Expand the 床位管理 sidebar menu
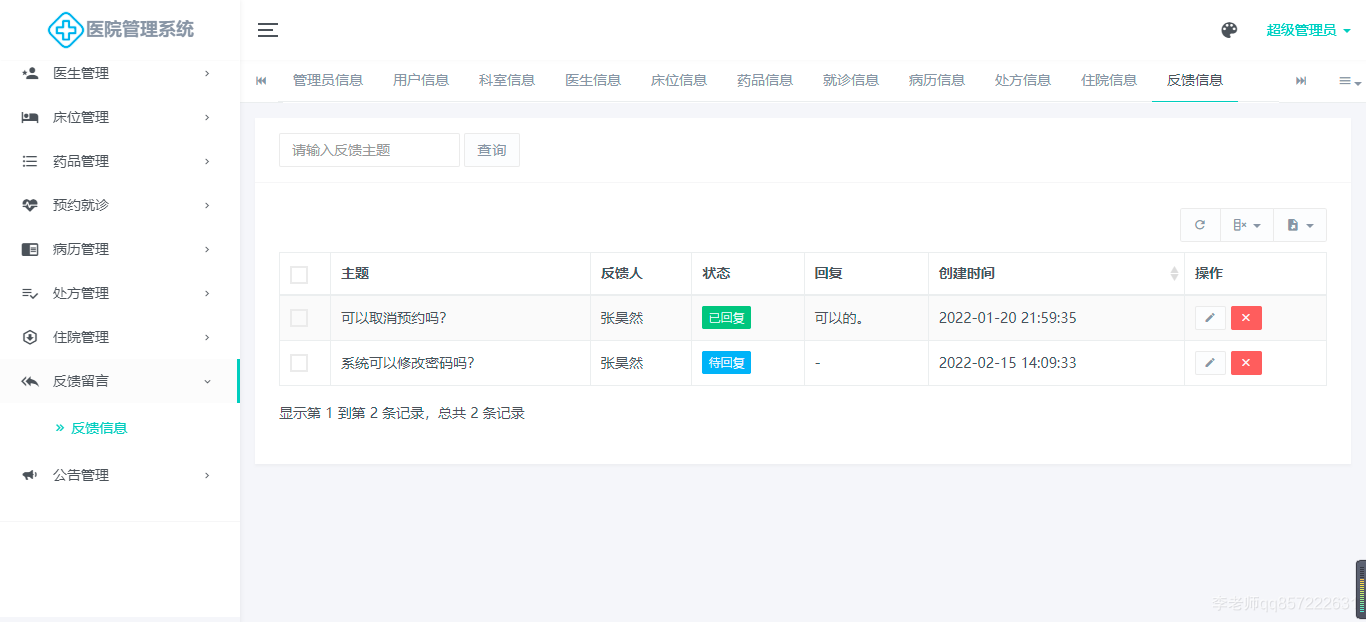 point(120,117)
